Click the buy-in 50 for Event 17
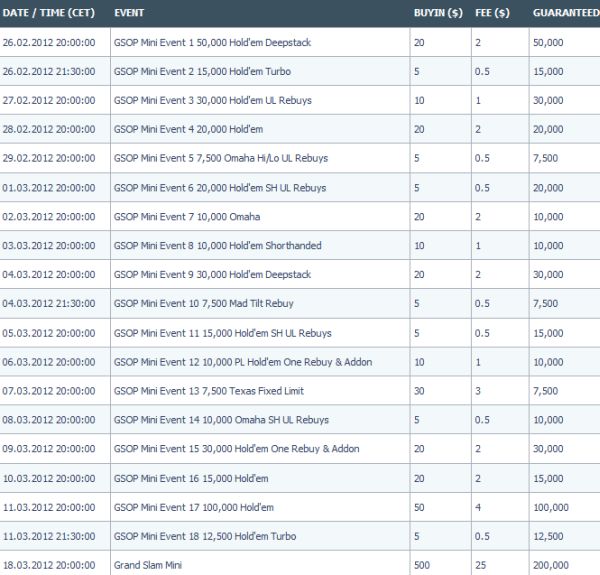 point(419,507)
